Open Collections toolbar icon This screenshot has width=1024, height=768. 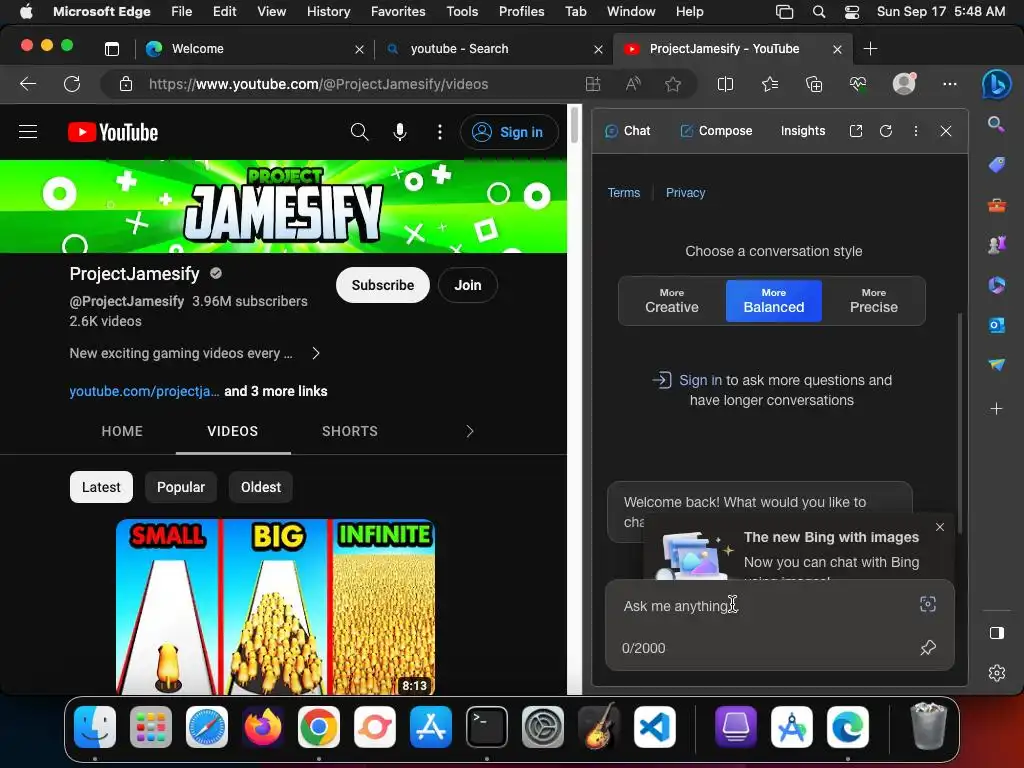[x=814, y=84]
